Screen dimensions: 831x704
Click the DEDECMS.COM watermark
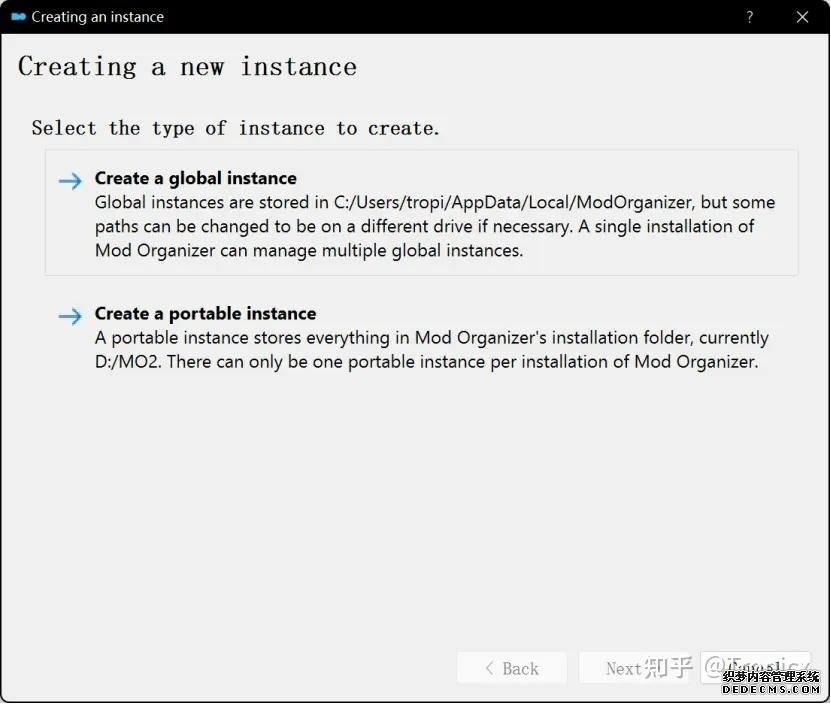pyautogui.click(x=770, y=690)
